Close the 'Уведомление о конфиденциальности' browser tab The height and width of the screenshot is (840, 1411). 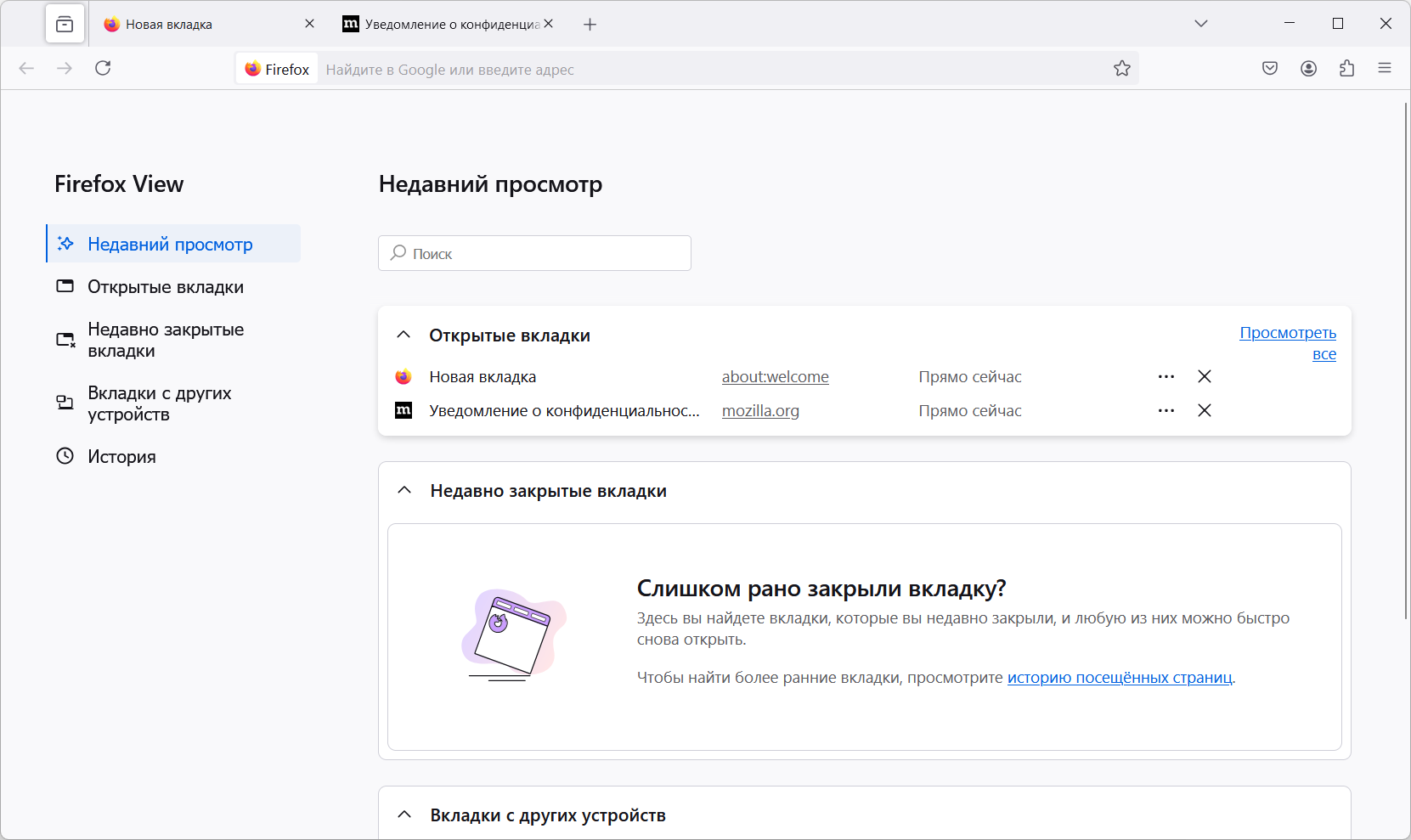click(x=549, y=24)
